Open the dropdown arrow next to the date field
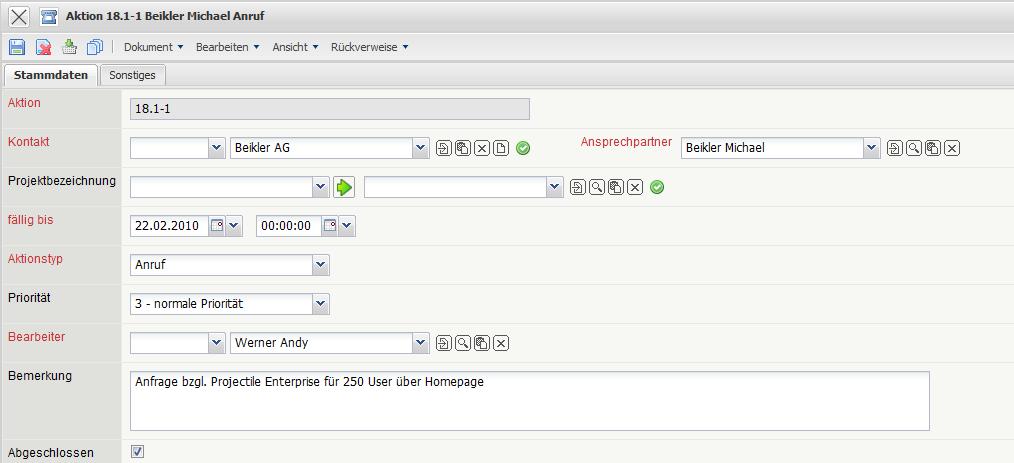 pyautogui.click(x=233, y=226)
